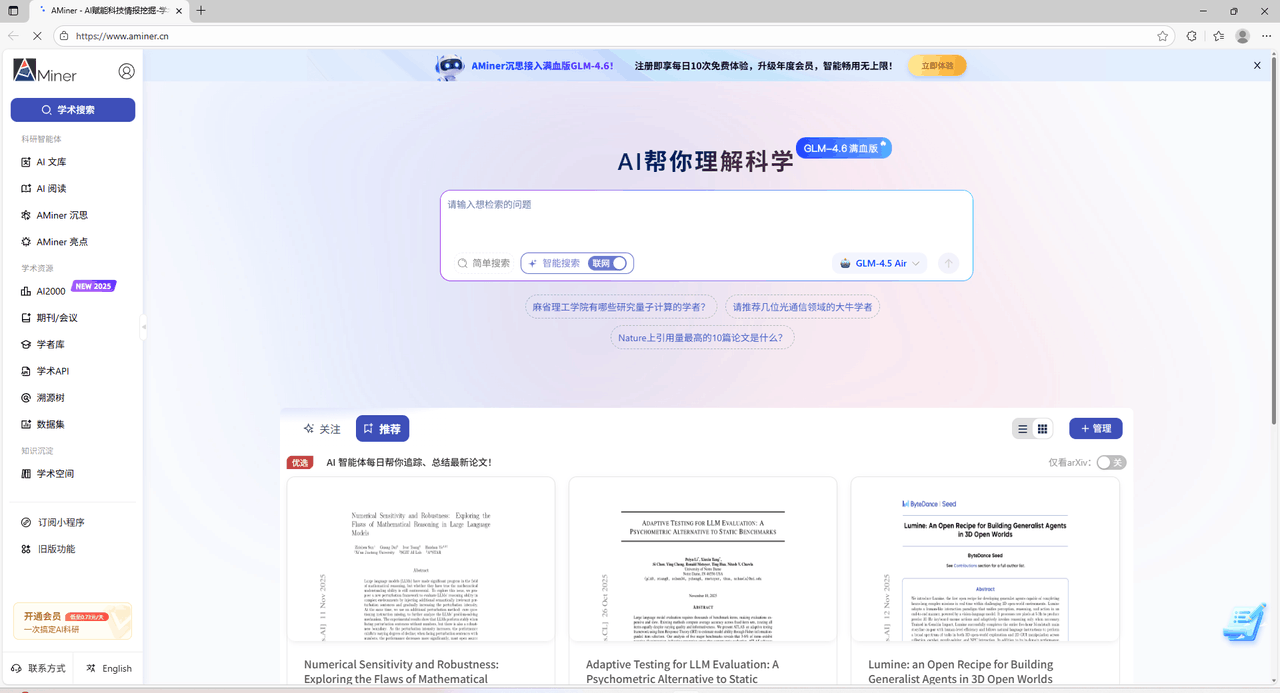Click the 管理 button
The image size is (1280, 693).
pyautogui.click(x=1096, y=428)
